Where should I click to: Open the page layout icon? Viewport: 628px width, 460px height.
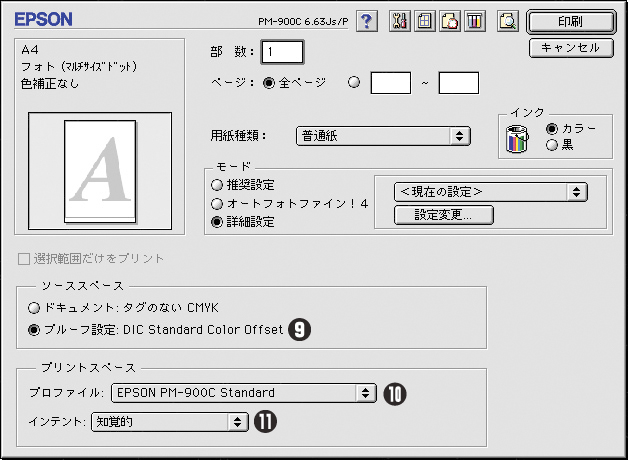425,21
